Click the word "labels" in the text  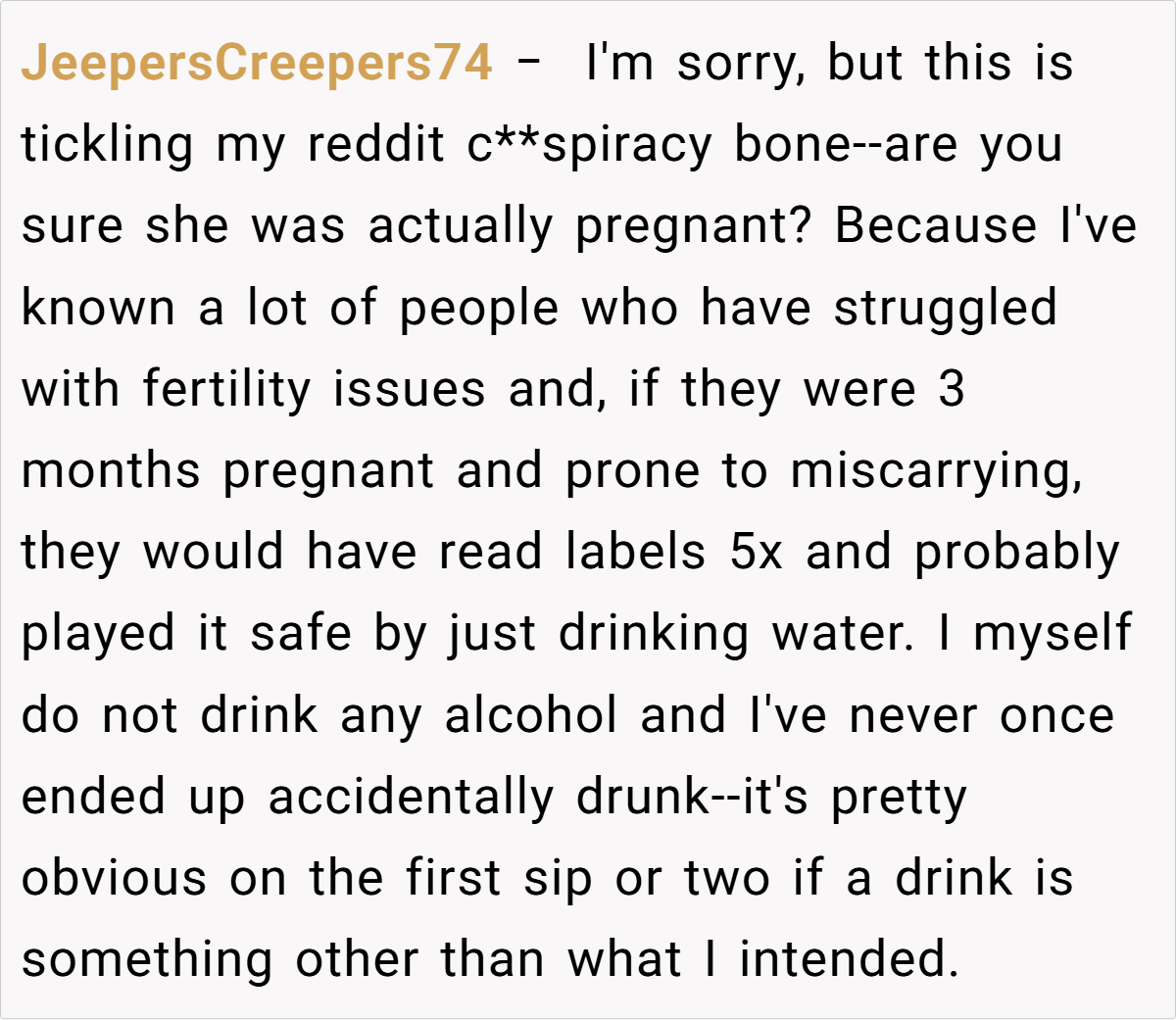click(x=635, y=552)
